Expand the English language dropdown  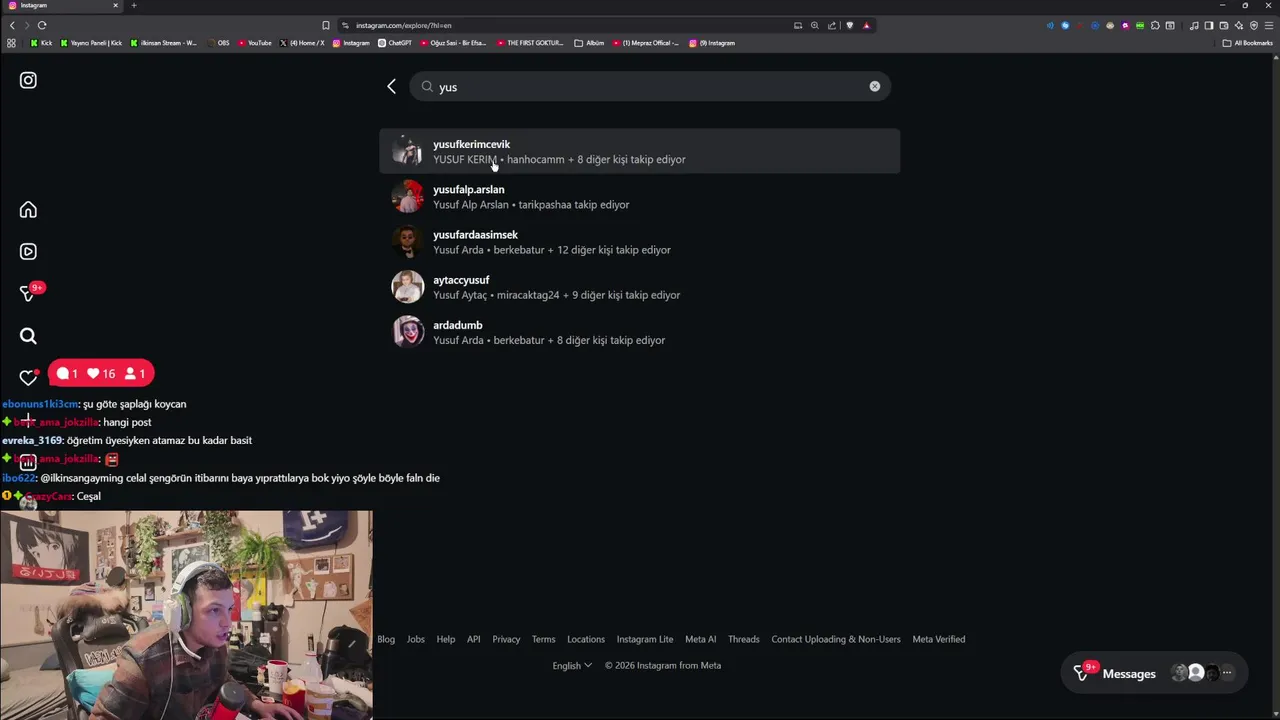[572, 665]
